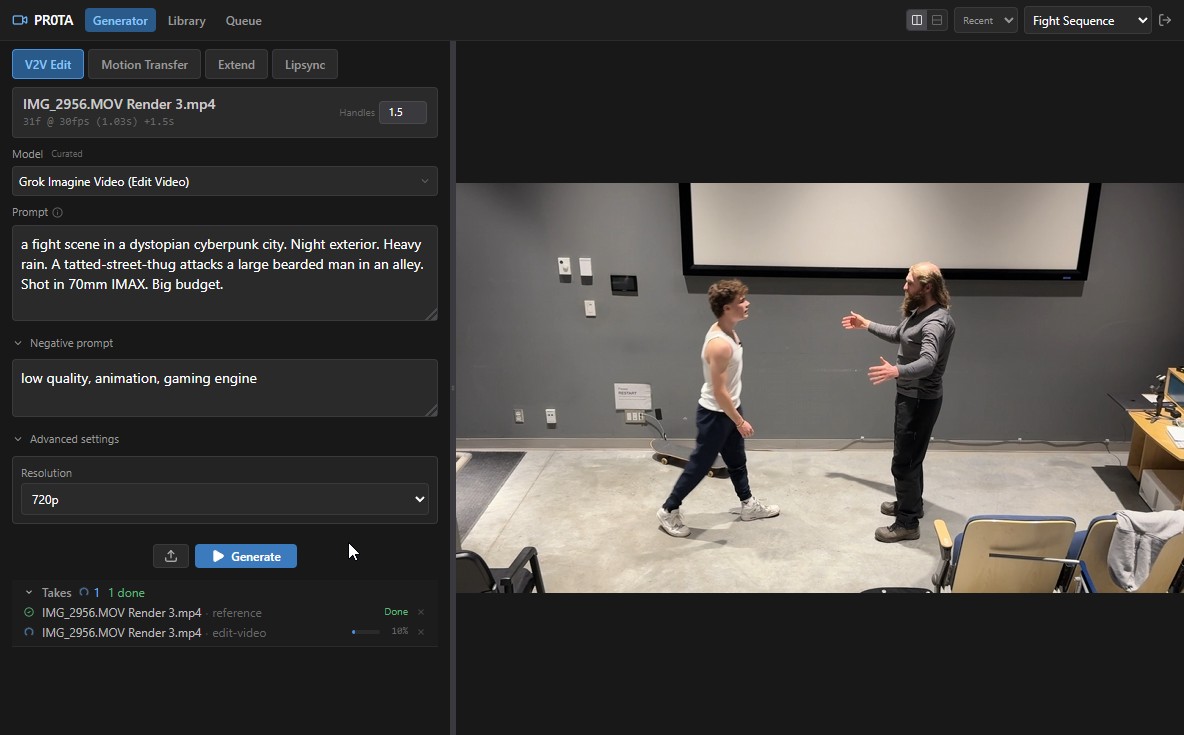Edit the Handles value field
The image size is (1184, 735).
pyautogui.click(x=403, y=112)
